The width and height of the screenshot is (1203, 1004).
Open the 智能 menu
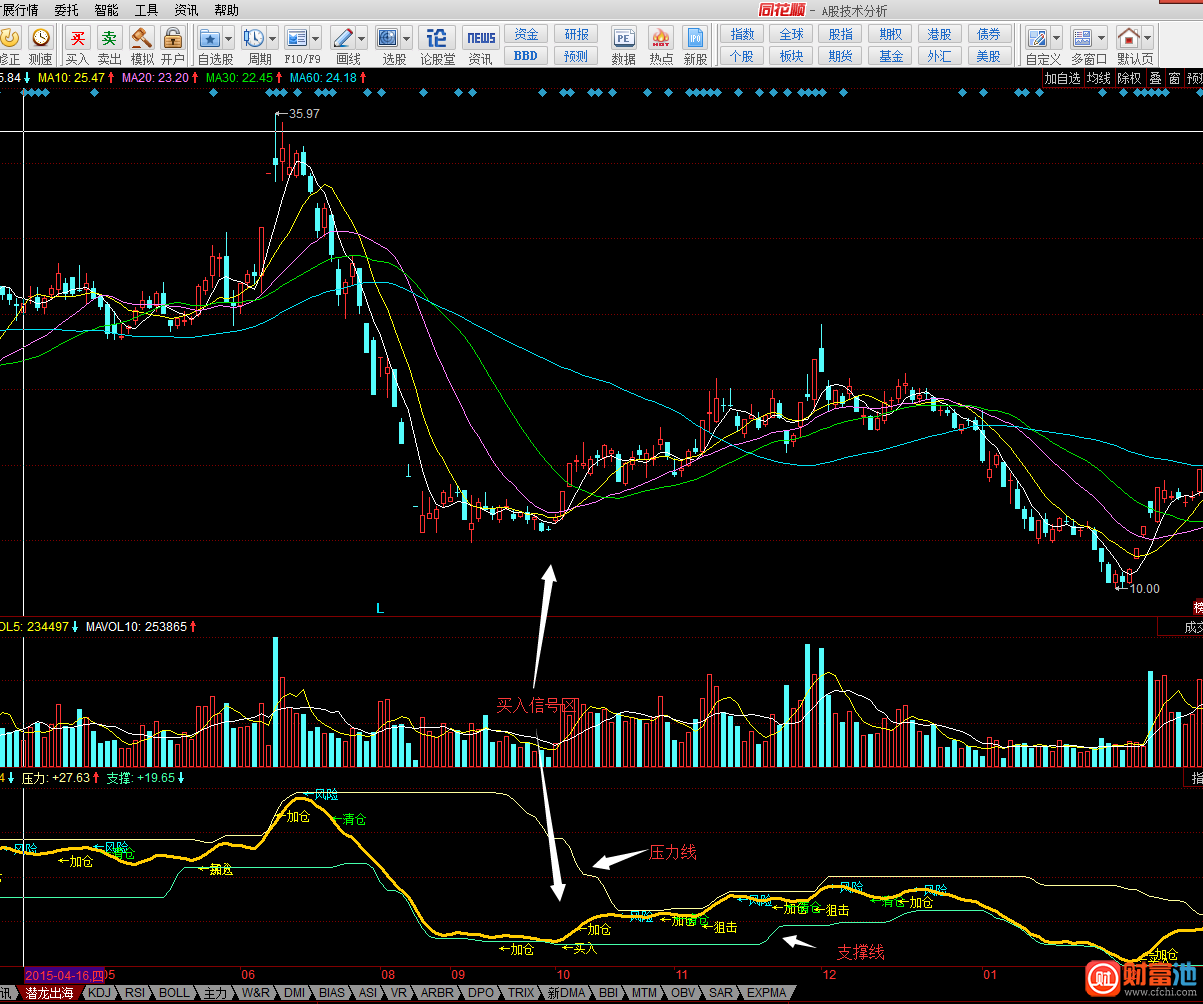point(106,10)
